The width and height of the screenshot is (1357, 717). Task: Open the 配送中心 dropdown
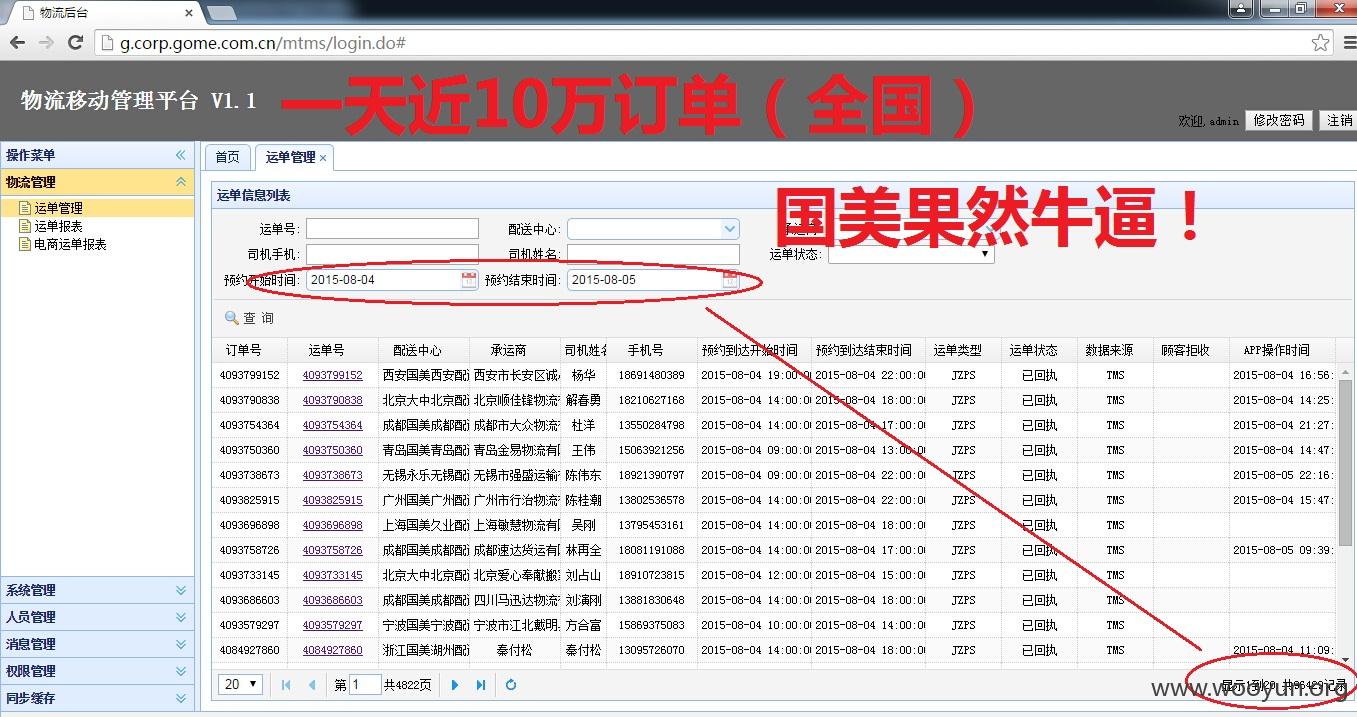click(x=730, y=229)
